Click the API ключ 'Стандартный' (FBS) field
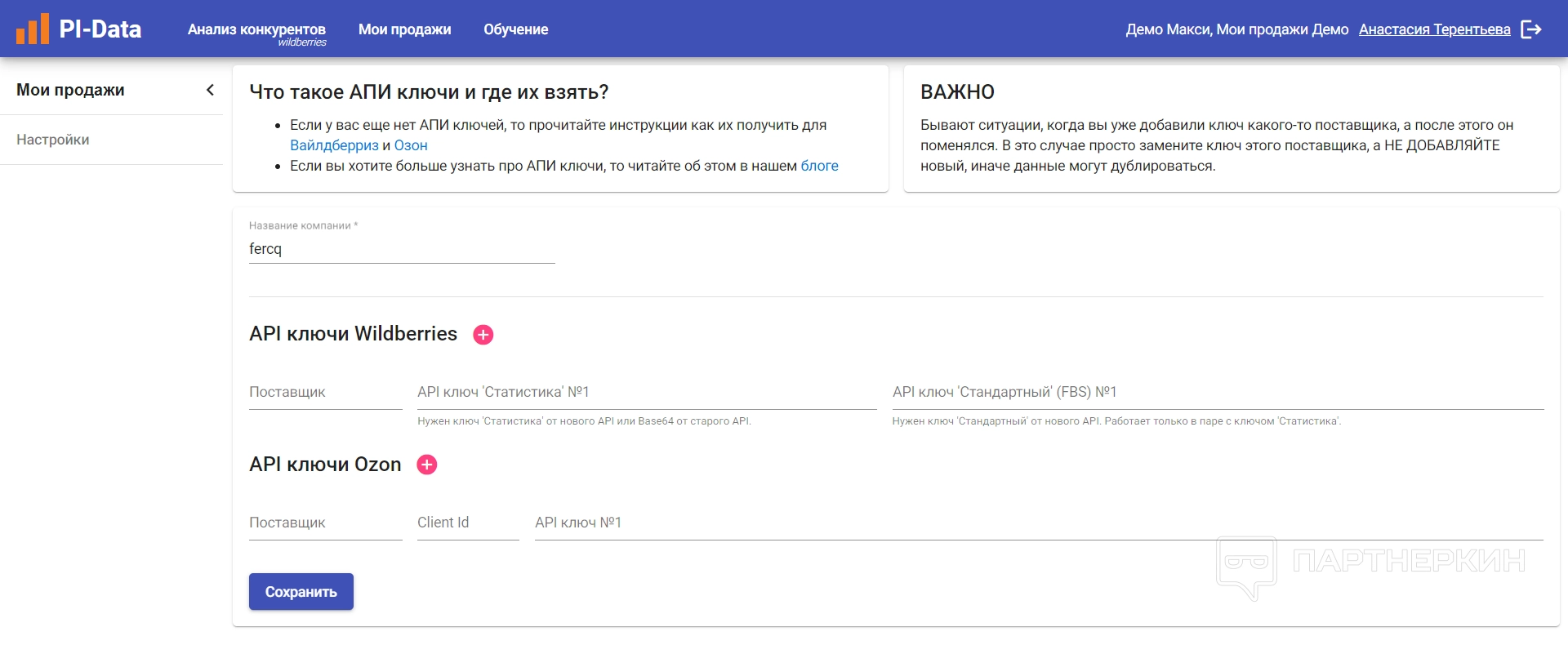 (x=1217, y=393)
